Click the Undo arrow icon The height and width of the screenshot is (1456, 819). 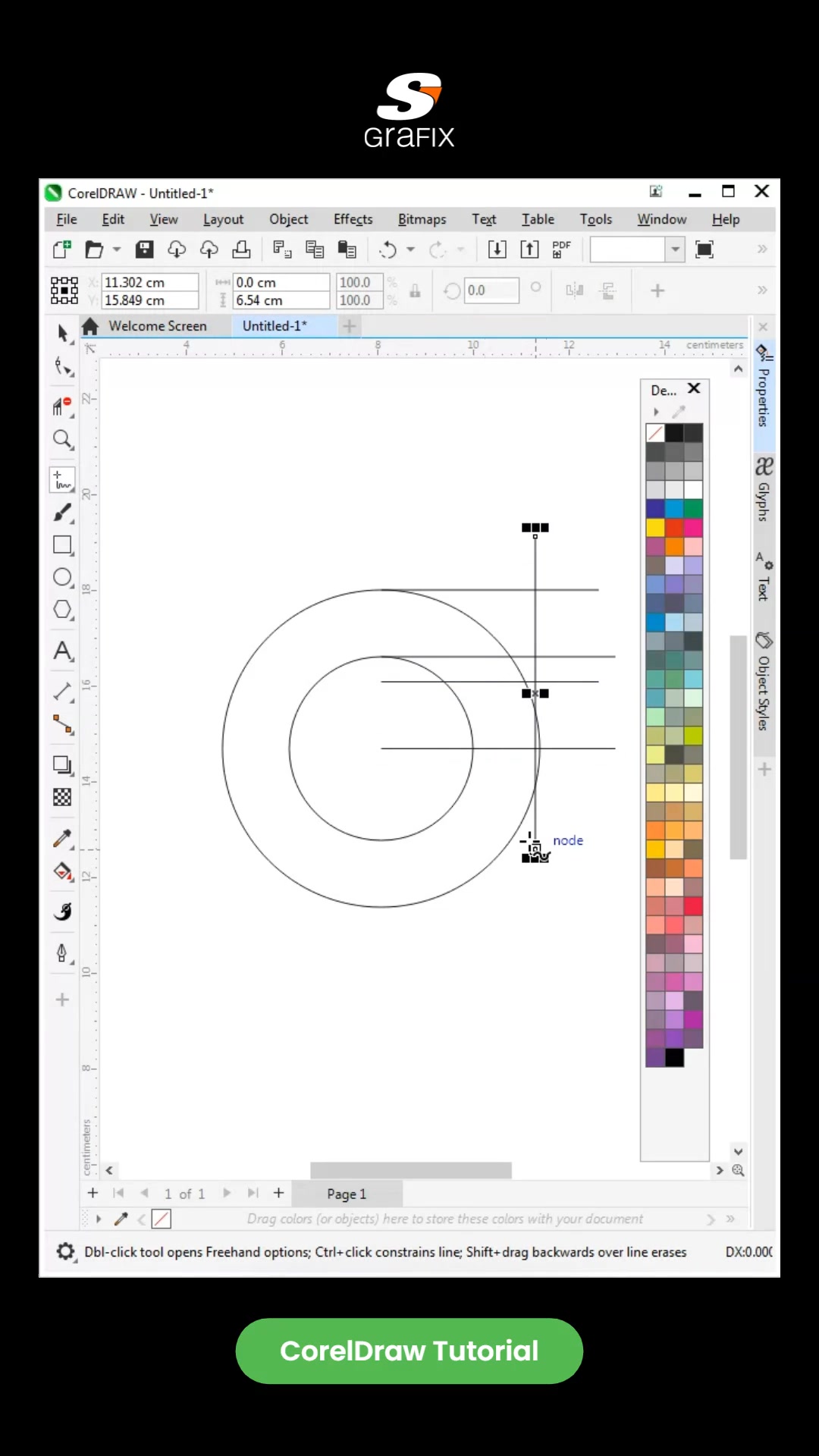388,249
